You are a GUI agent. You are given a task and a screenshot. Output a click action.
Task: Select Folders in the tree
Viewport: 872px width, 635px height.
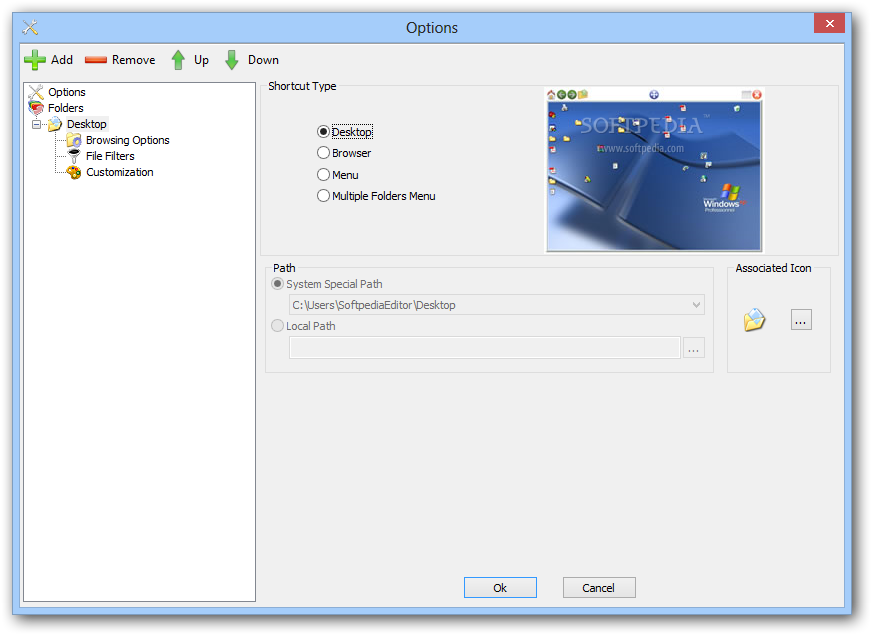(66, 108)
